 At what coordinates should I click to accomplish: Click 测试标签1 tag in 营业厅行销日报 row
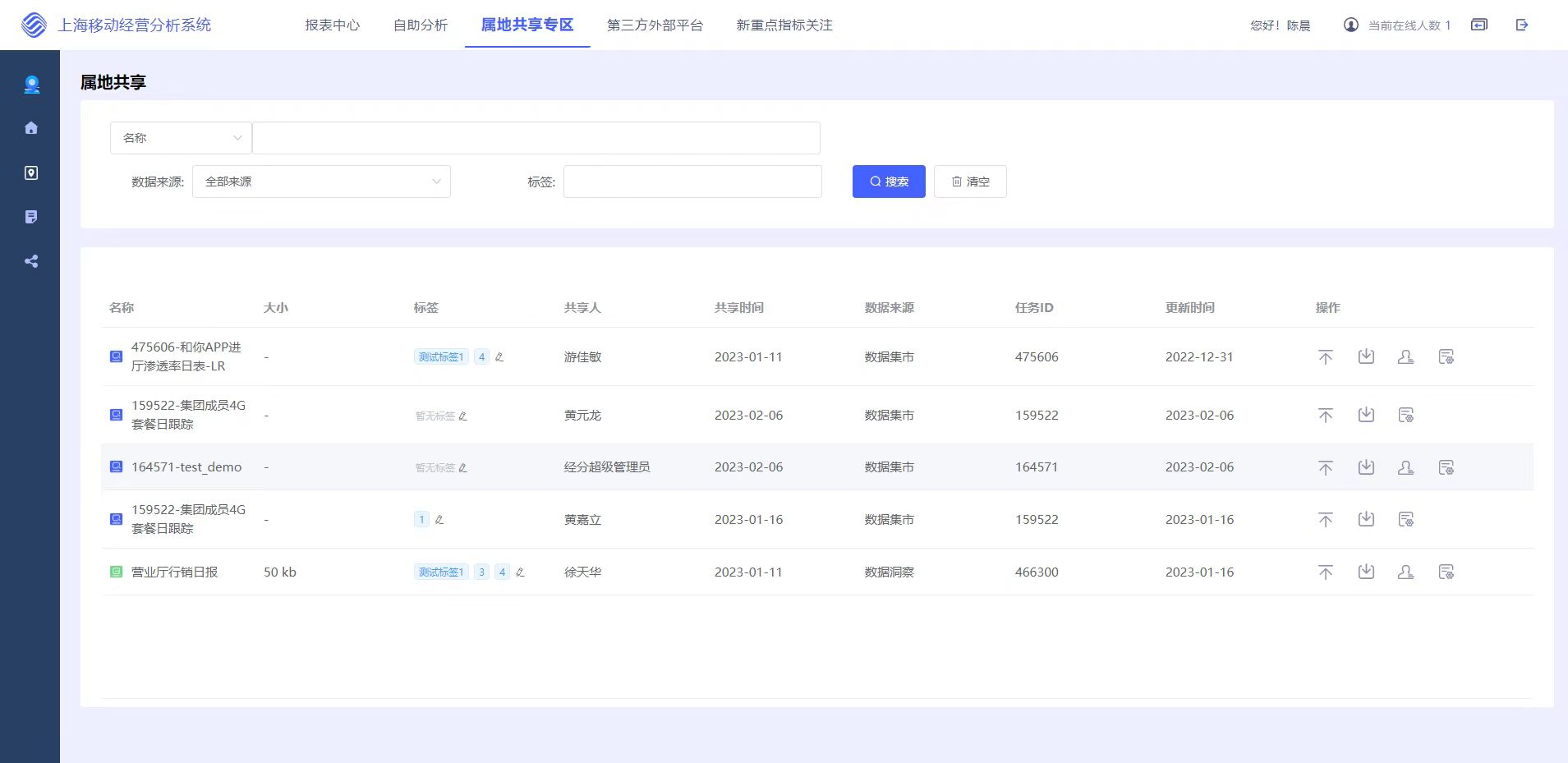coord(441,572)
